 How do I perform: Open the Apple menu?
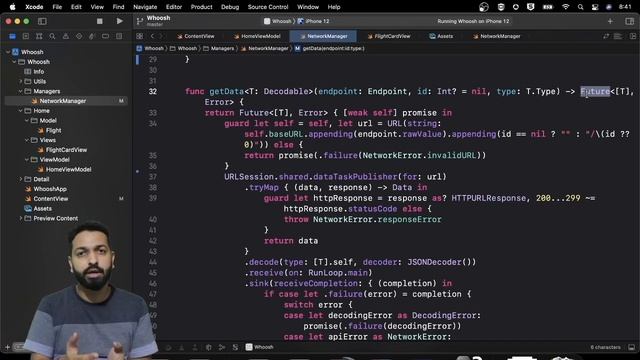pyautogui.click(x=12, y=7)
